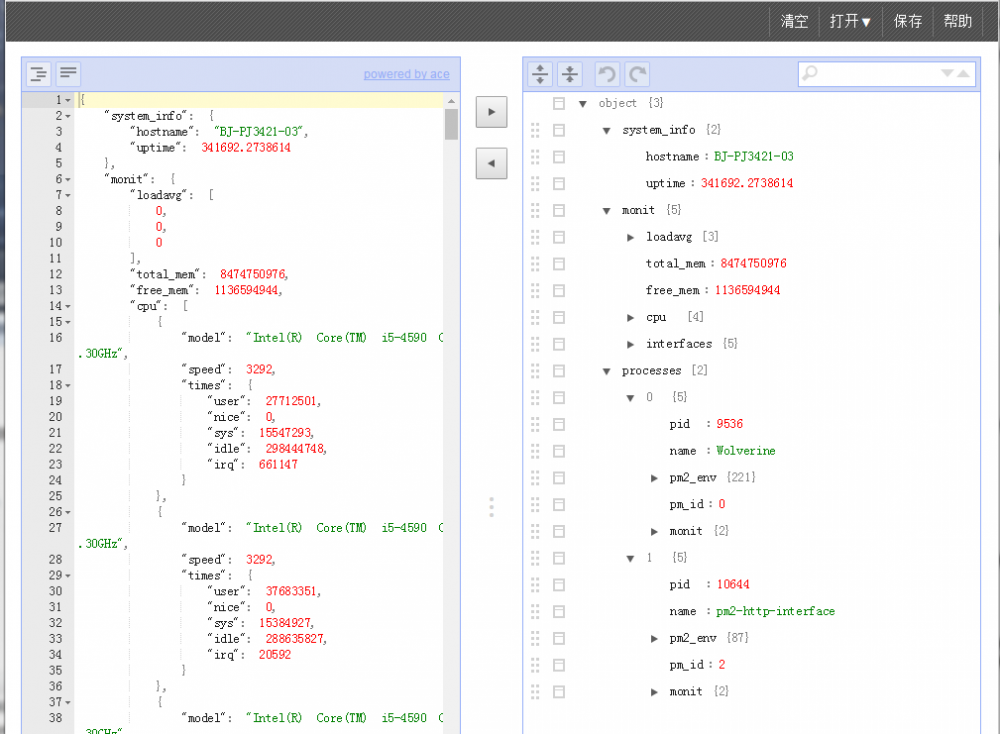Expand the interfaces node
Viewport: 1000px width, 734px height.
[628, 344]
